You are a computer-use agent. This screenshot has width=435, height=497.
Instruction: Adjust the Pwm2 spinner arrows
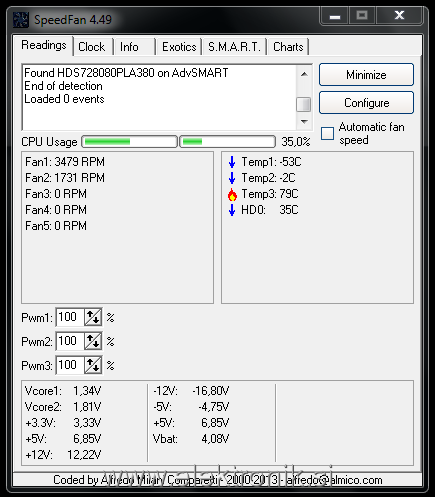(x=93, y=341)
